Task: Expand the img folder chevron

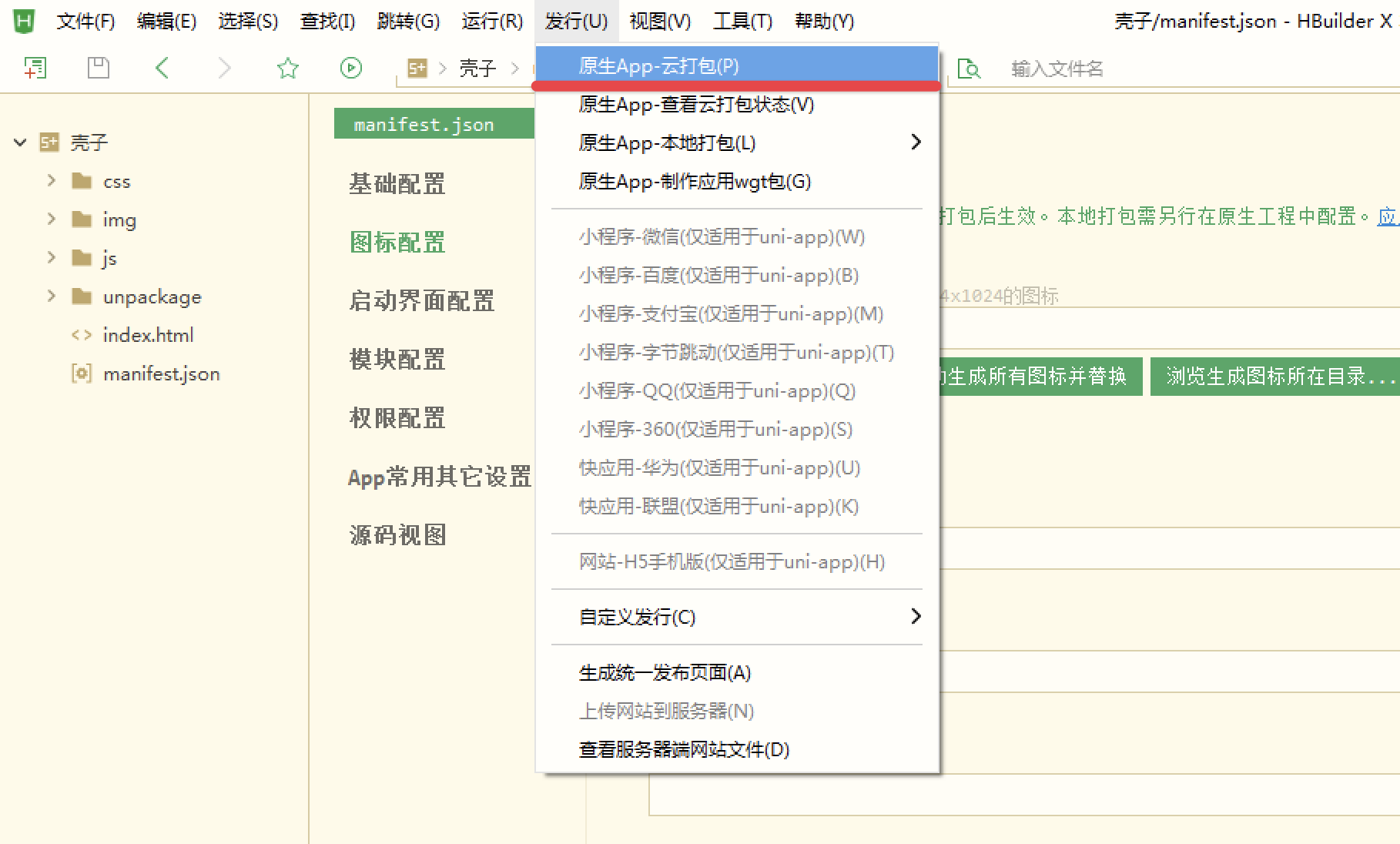Action: tap(52, 219)
